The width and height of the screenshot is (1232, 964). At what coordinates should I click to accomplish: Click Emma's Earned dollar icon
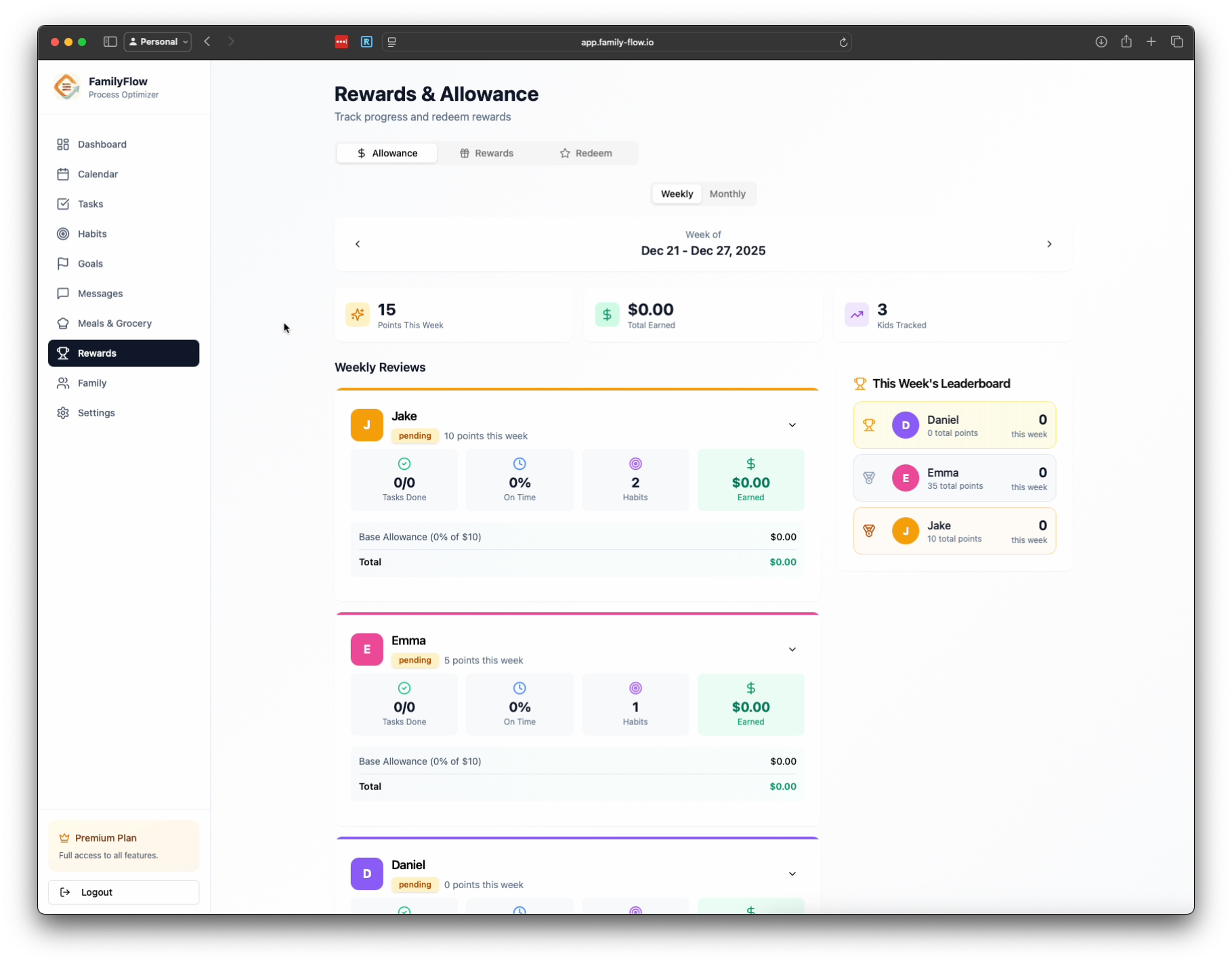[x=750, y=688]
